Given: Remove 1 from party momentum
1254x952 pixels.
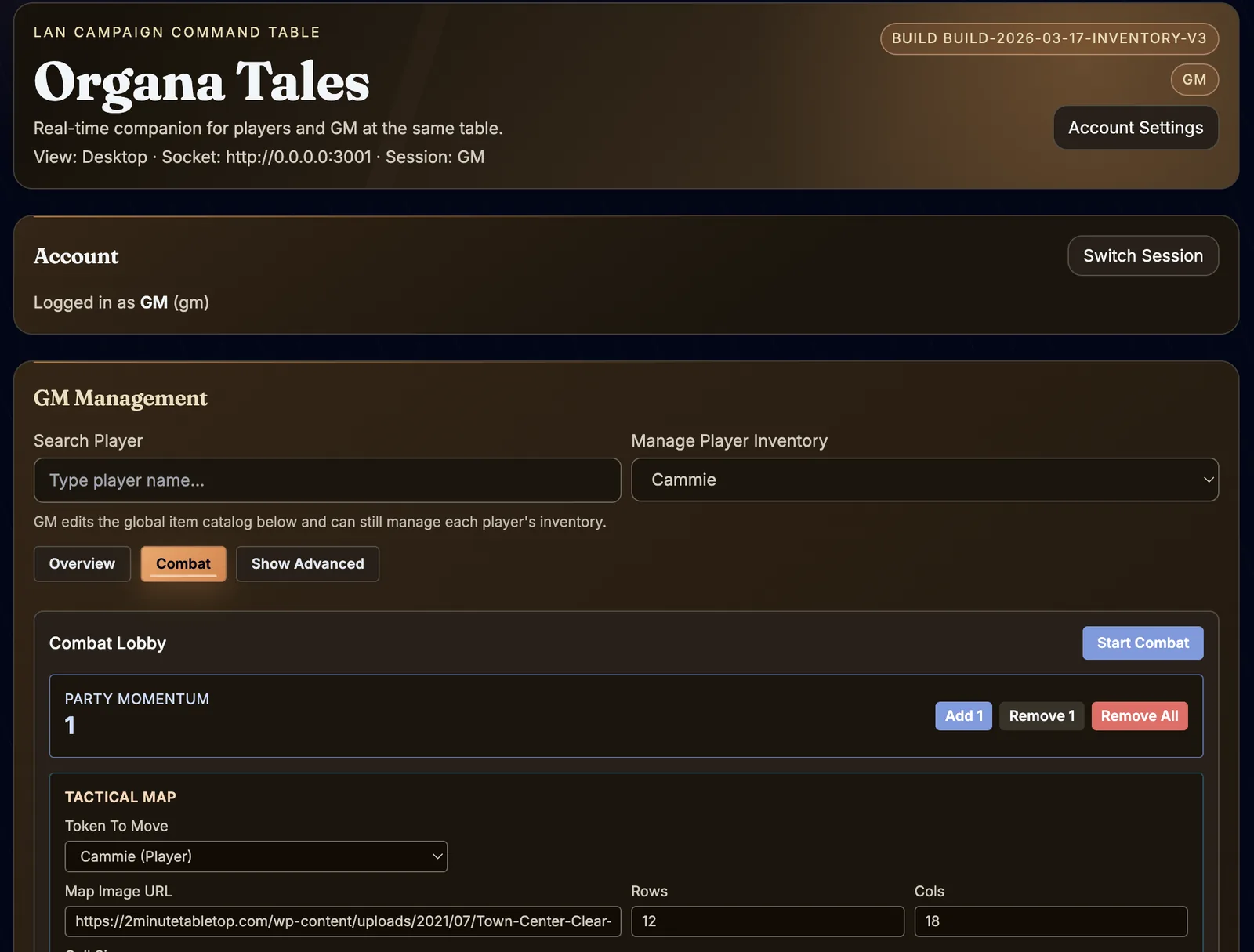Looking at the screenshot, I should (1042, 716).
